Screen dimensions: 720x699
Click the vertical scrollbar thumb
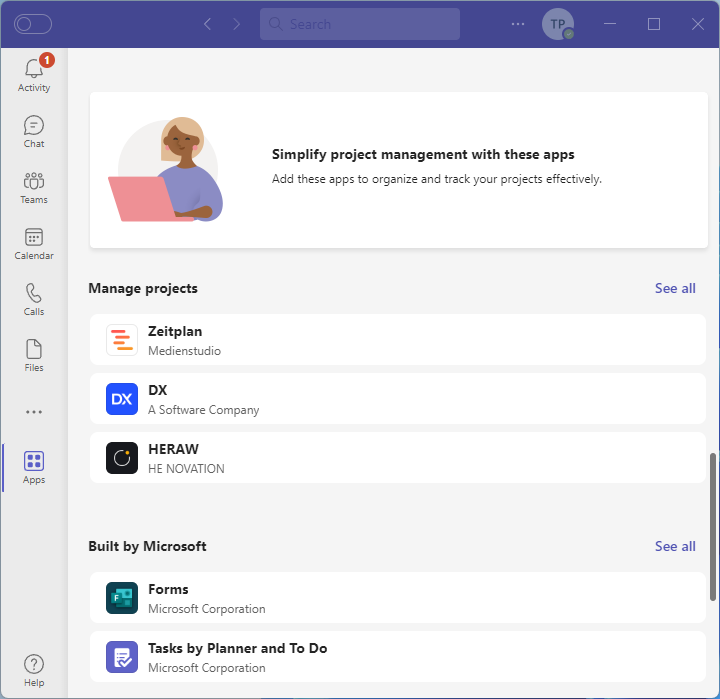point(713,527)
